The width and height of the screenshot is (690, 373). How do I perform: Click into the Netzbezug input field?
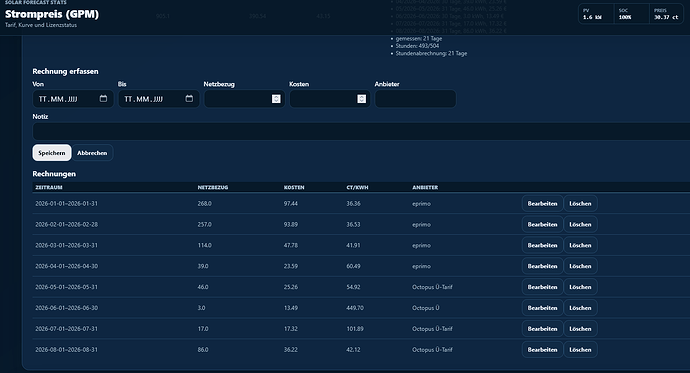(244, 99)
